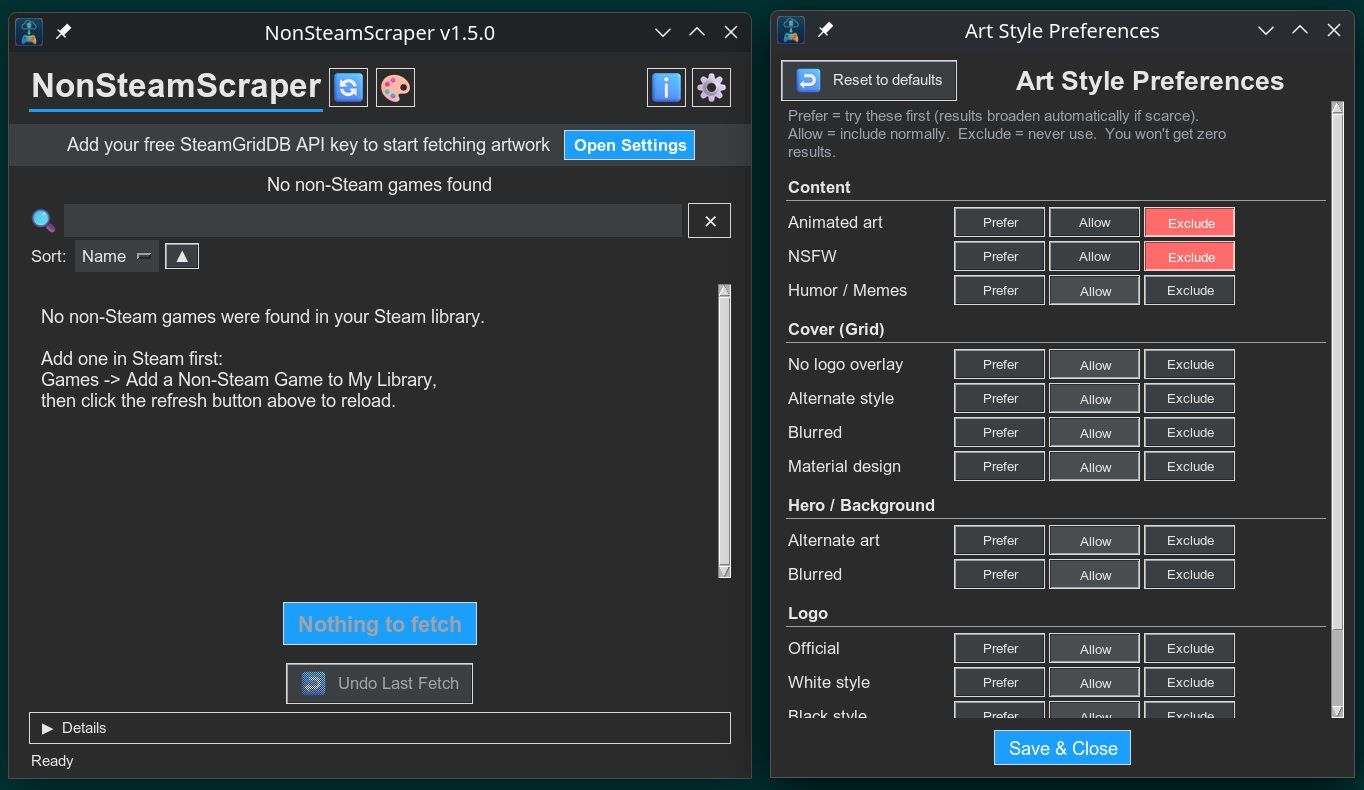Minimize the Art Style Preferences window
This screenshot has height=790, width=1364.
[1265, 30]
